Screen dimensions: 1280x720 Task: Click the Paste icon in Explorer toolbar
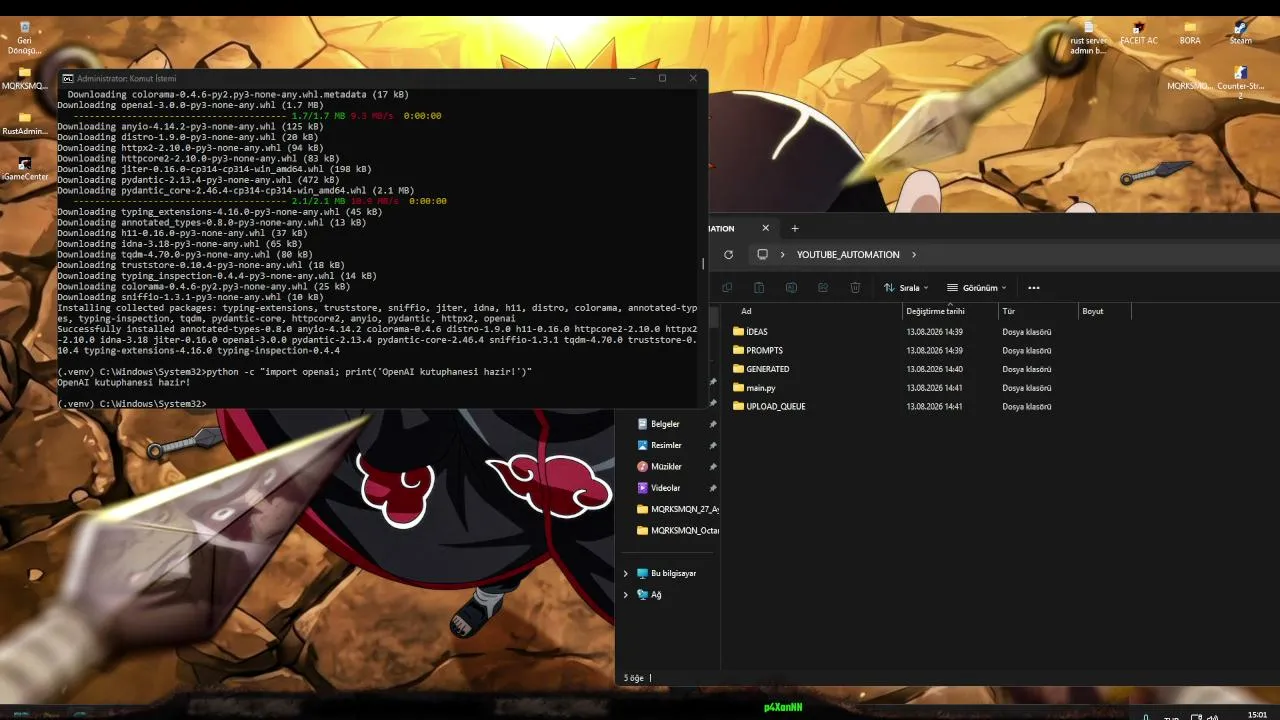[x=759, y=288]
